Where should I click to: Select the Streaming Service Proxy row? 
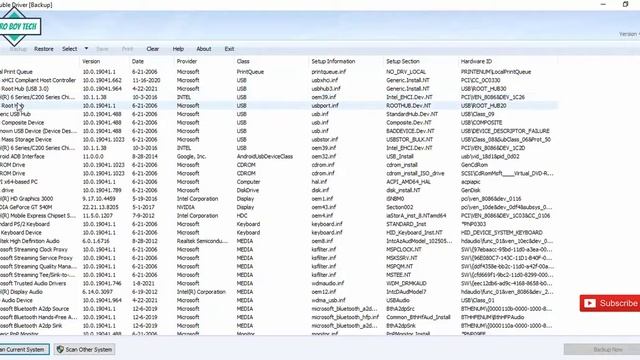pos(279,258)
